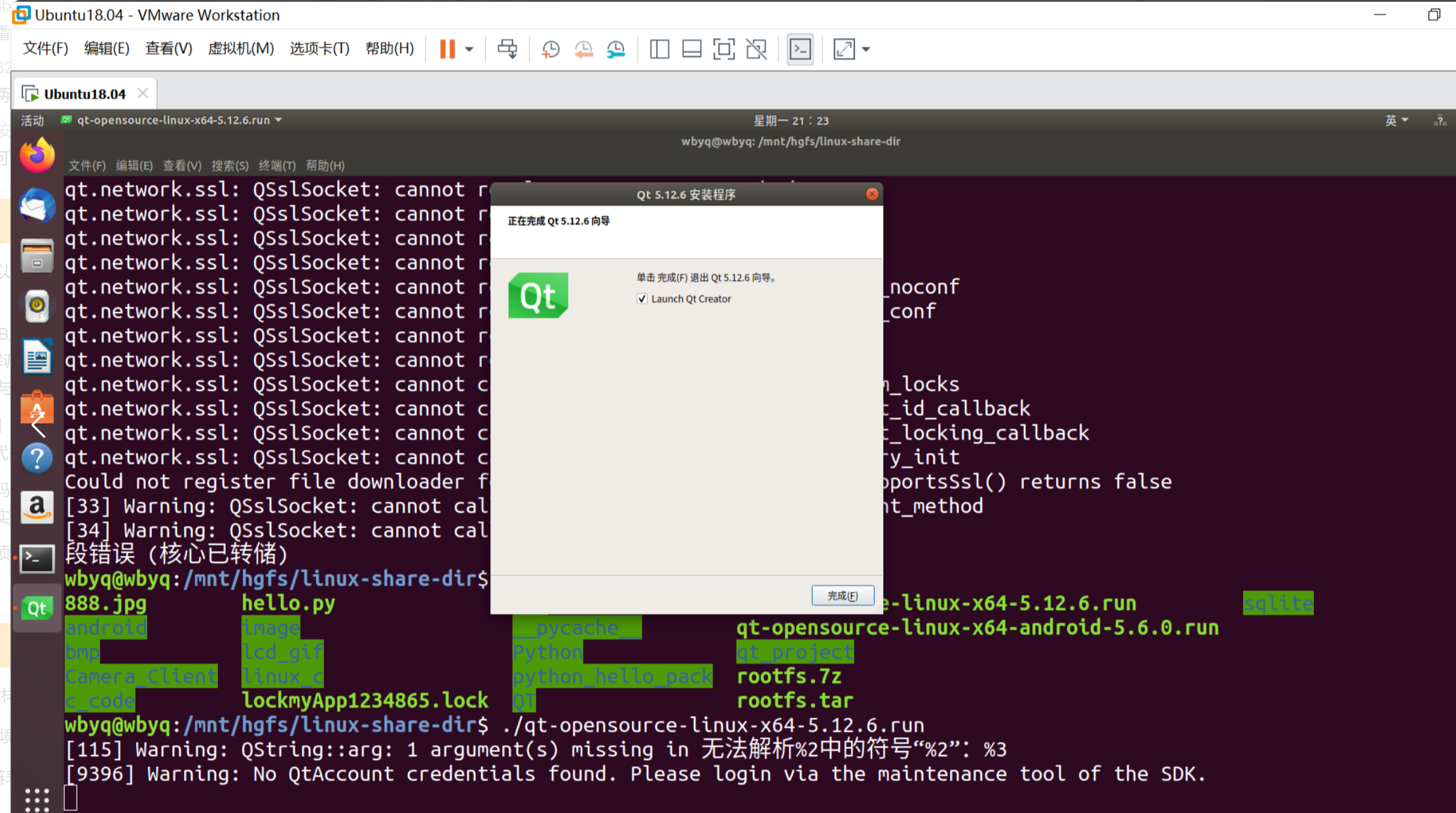1456x813 pixels.
Task: Open the terminal 终端(T) menu
Action: point(277,166)
